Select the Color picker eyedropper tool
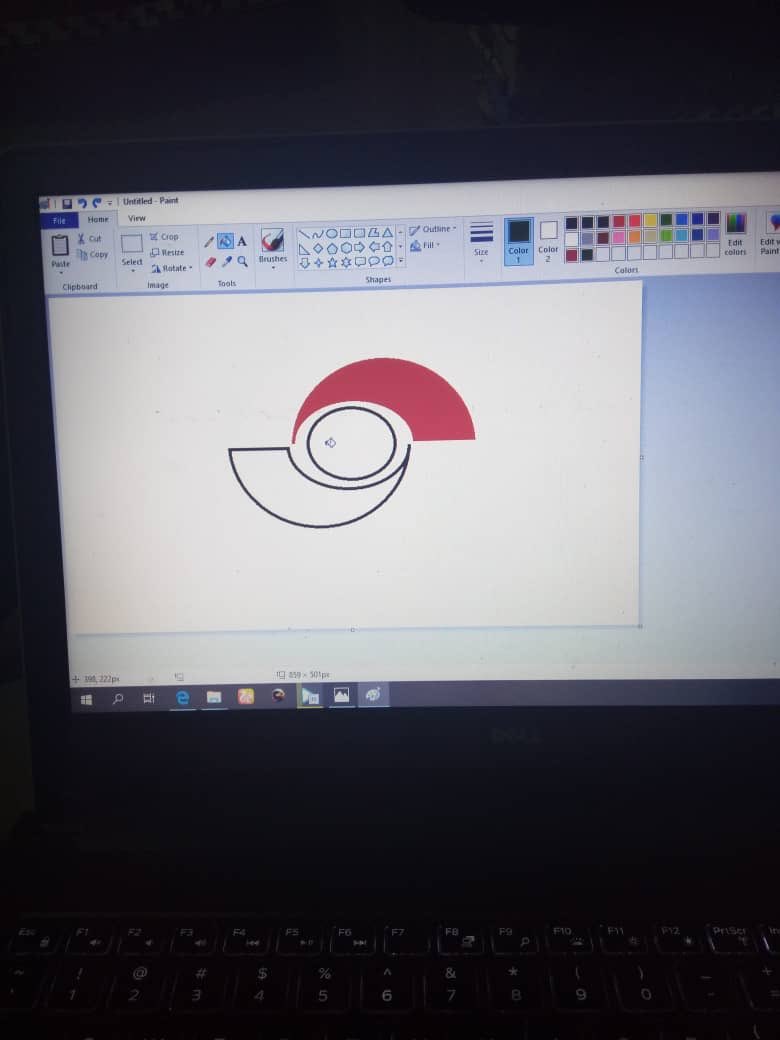Image resolution: width=780 pixels, height=1040 pixels. (x=227, y=261)
